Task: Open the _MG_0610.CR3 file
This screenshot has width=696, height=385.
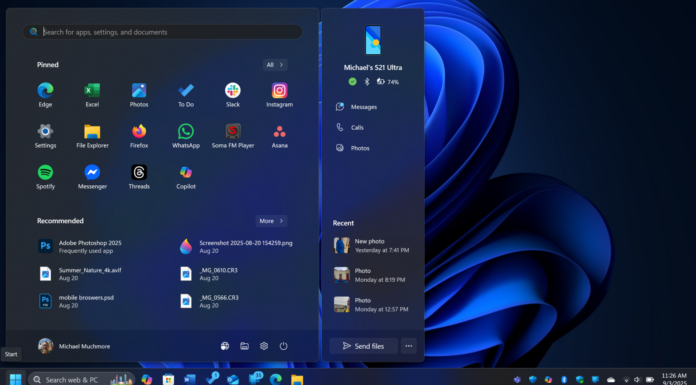Action: click(210, 274)
